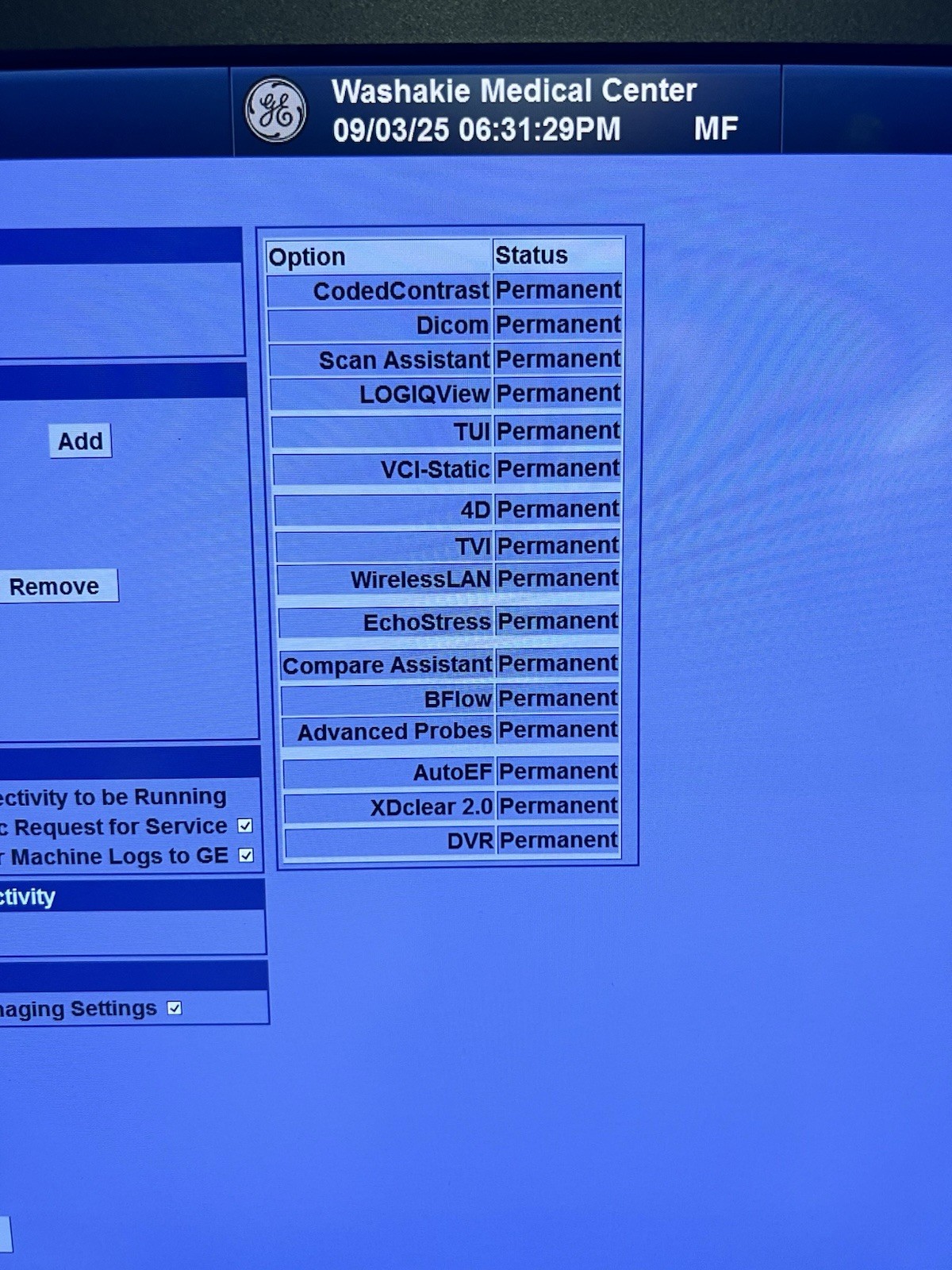Viewport: 952px width, 1270px height.
Task: Toggle the Imaging Settings checkbox
Action: (175, 1009)
